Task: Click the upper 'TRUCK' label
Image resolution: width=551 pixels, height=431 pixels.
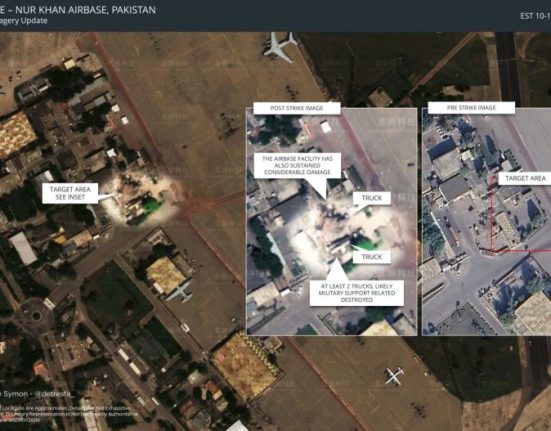Action: [x=372, y=198]
